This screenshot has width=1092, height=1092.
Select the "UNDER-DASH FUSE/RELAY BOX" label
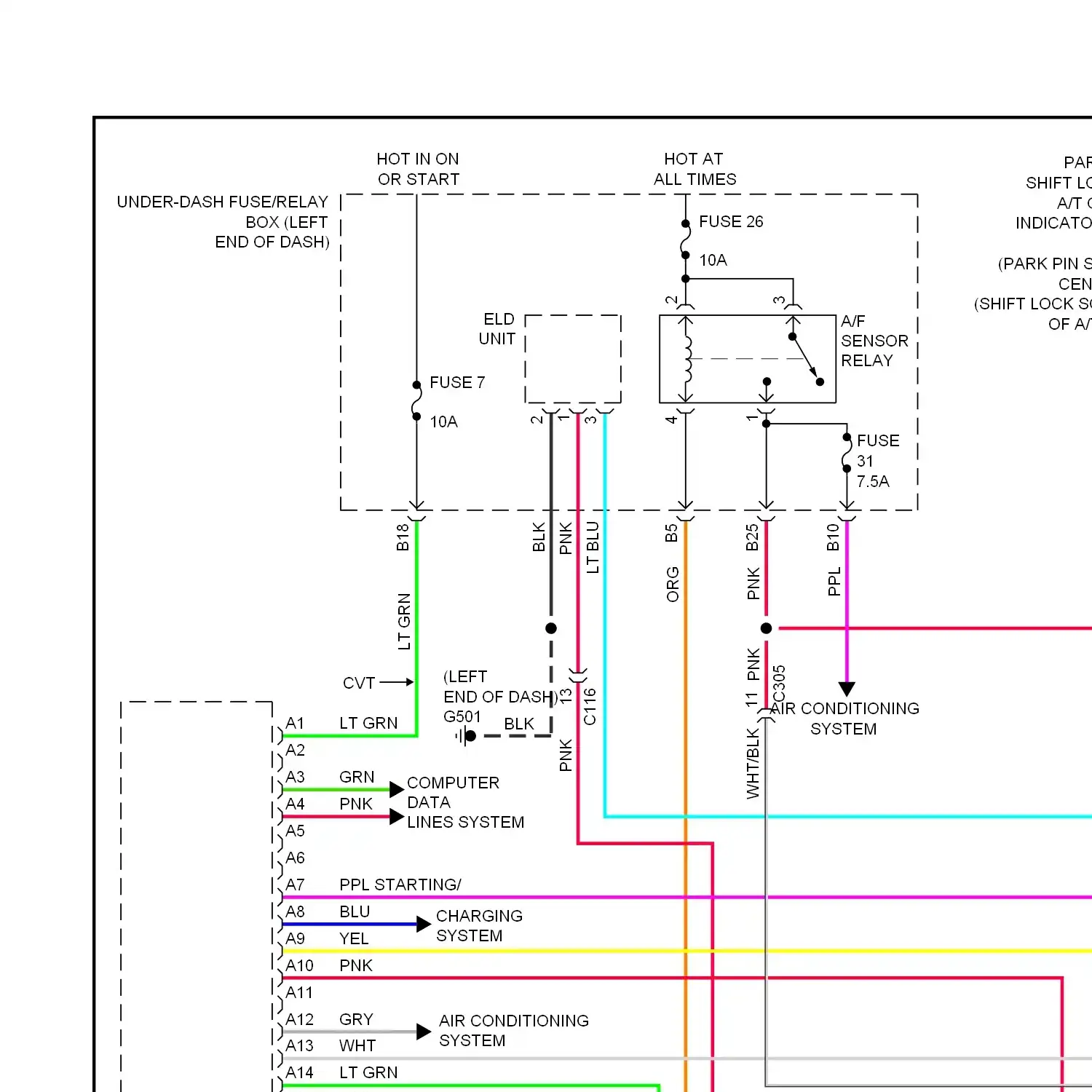click(223, 222)
